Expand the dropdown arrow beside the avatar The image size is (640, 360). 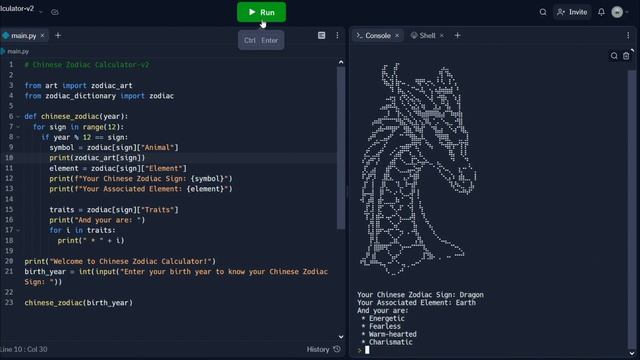tap(627, 12)
